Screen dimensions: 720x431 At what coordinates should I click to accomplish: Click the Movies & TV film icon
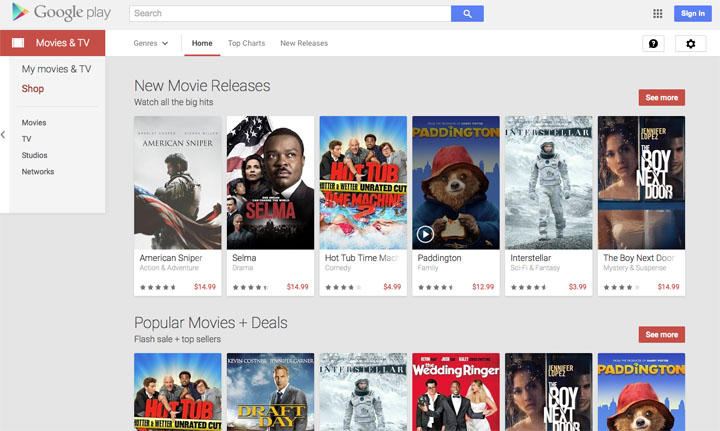pyautogui.click(x=18, y=44)
